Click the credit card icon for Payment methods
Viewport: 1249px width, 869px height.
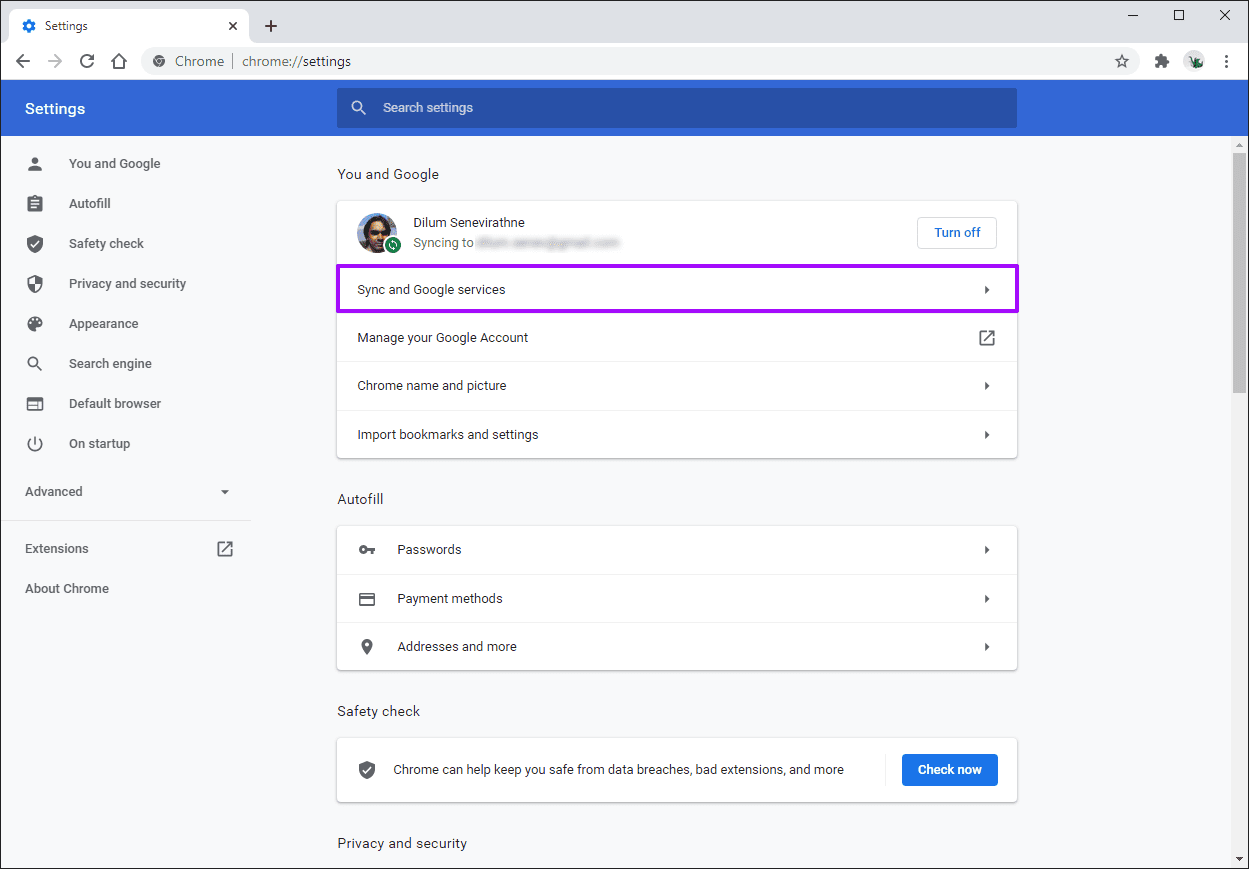367,599
